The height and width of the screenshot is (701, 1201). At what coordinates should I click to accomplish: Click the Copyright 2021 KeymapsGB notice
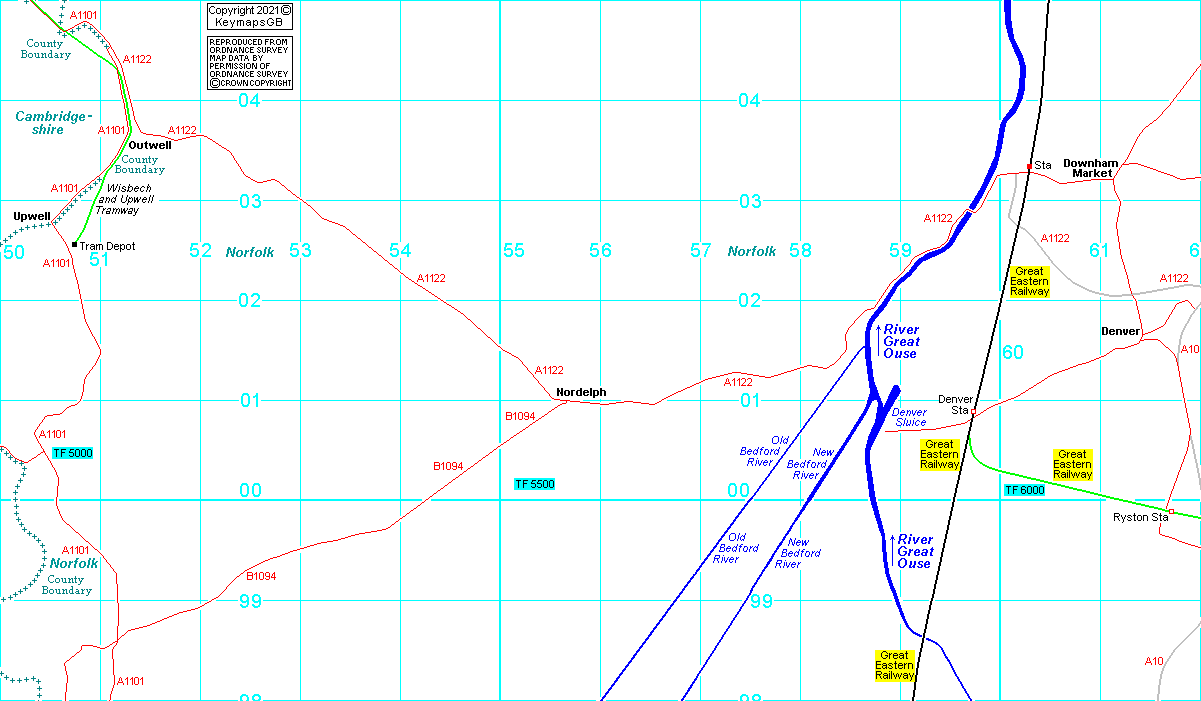250,16
